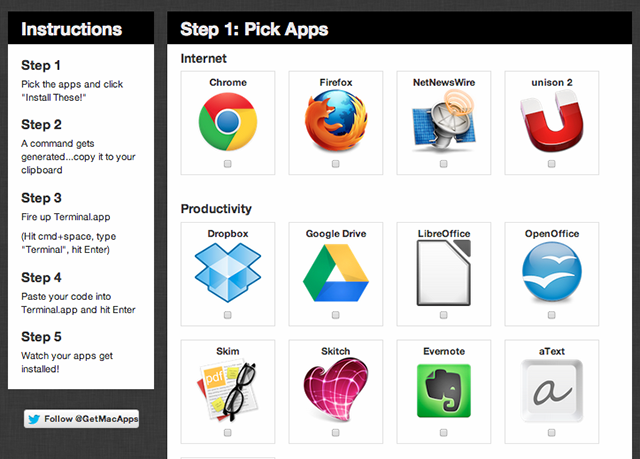Viewport: 640px width, 459px height.
Task: Select the NetNewsWire app icon
Action: 443,122
